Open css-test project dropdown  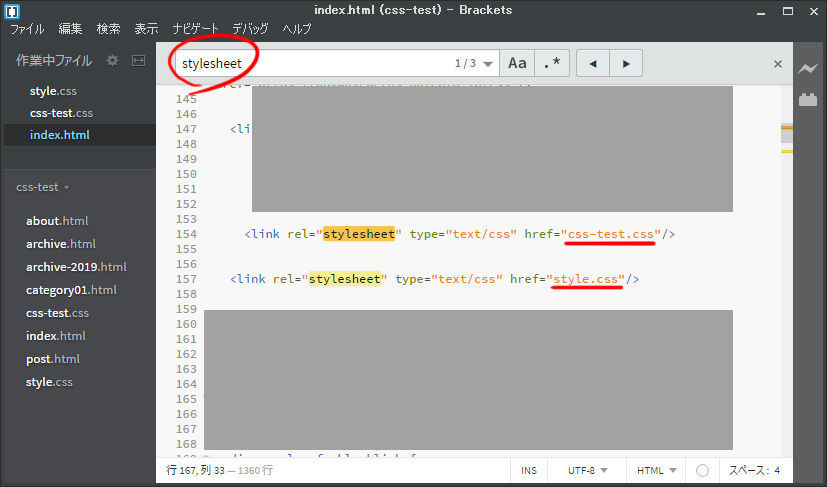[x=42, y=187]
